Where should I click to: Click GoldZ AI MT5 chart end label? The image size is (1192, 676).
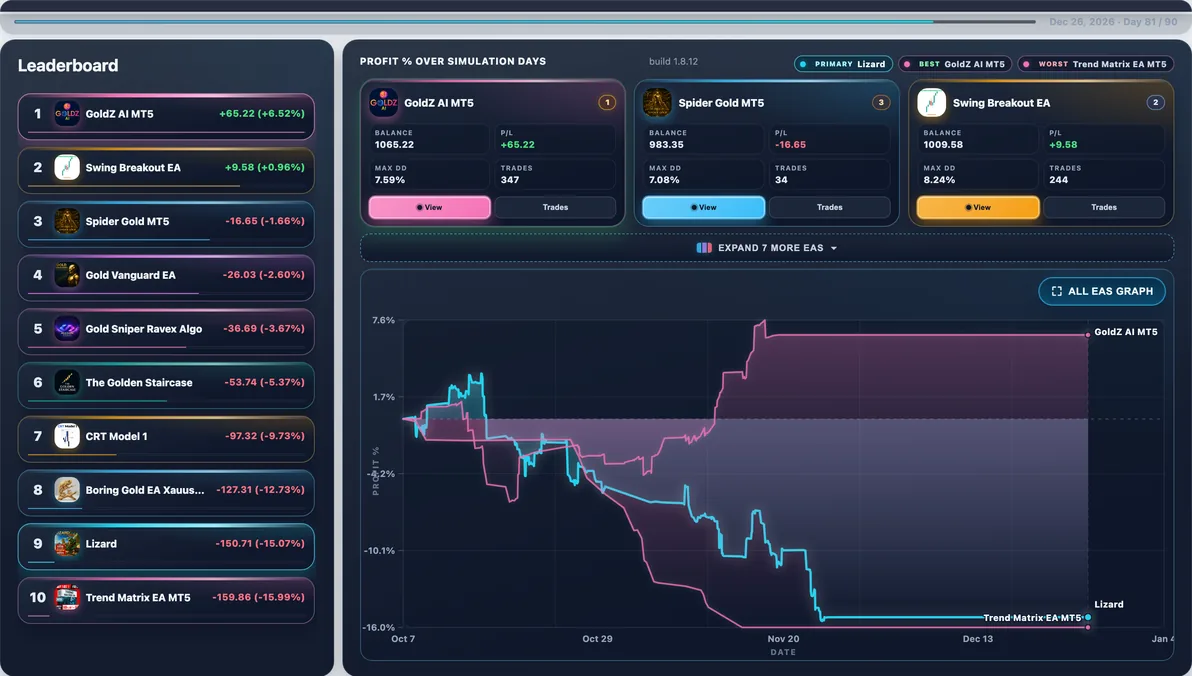click(1125, 332)
